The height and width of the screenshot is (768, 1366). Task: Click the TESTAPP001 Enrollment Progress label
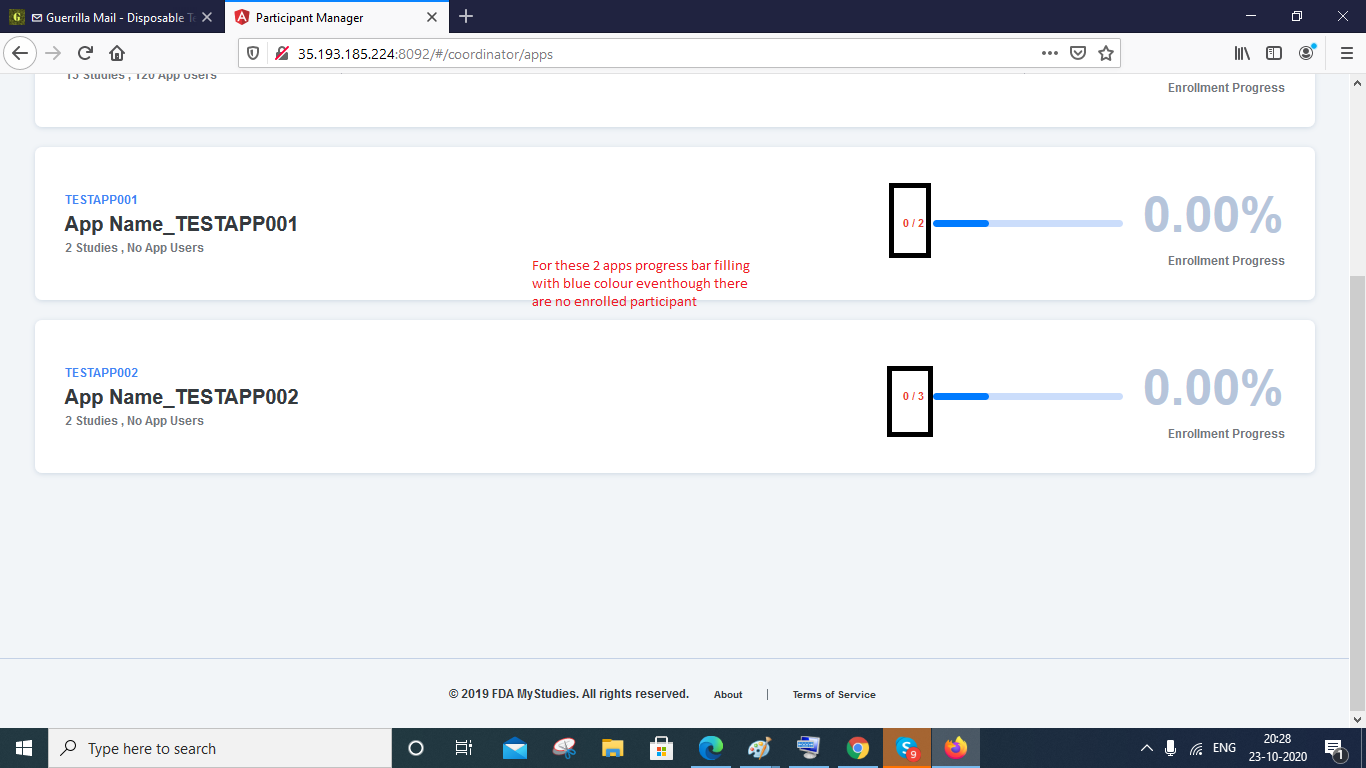click(x=1226, y=261)
